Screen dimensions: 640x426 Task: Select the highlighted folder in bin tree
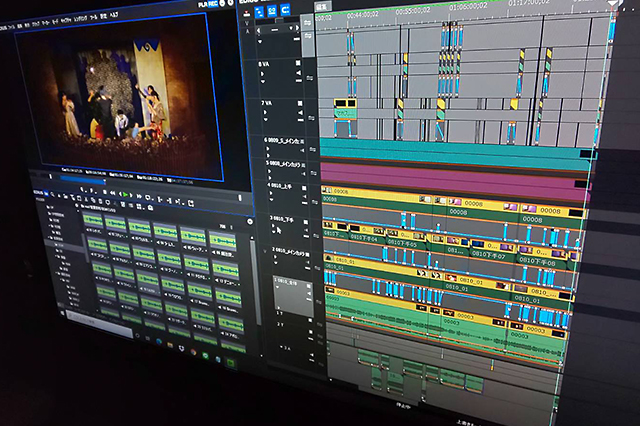[65, 245]
